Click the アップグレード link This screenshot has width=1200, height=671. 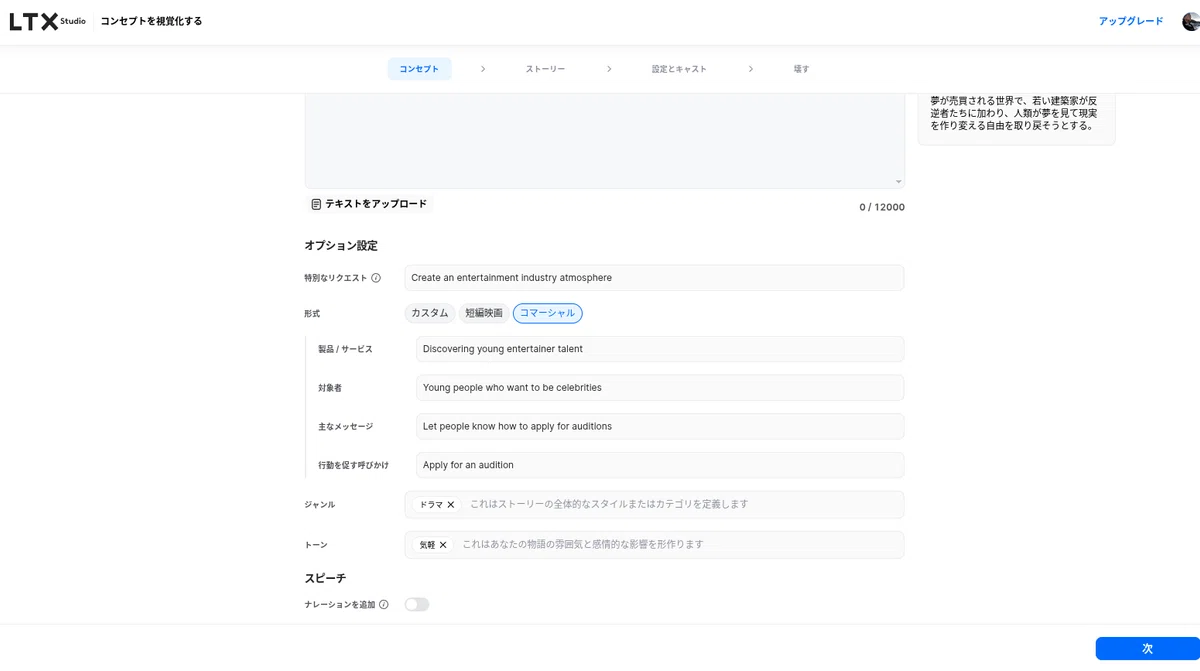point(1131,21)
